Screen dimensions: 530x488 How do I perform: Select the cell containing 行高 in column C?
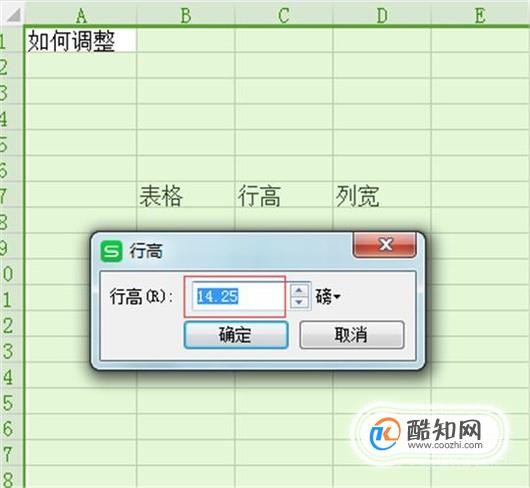284,194
